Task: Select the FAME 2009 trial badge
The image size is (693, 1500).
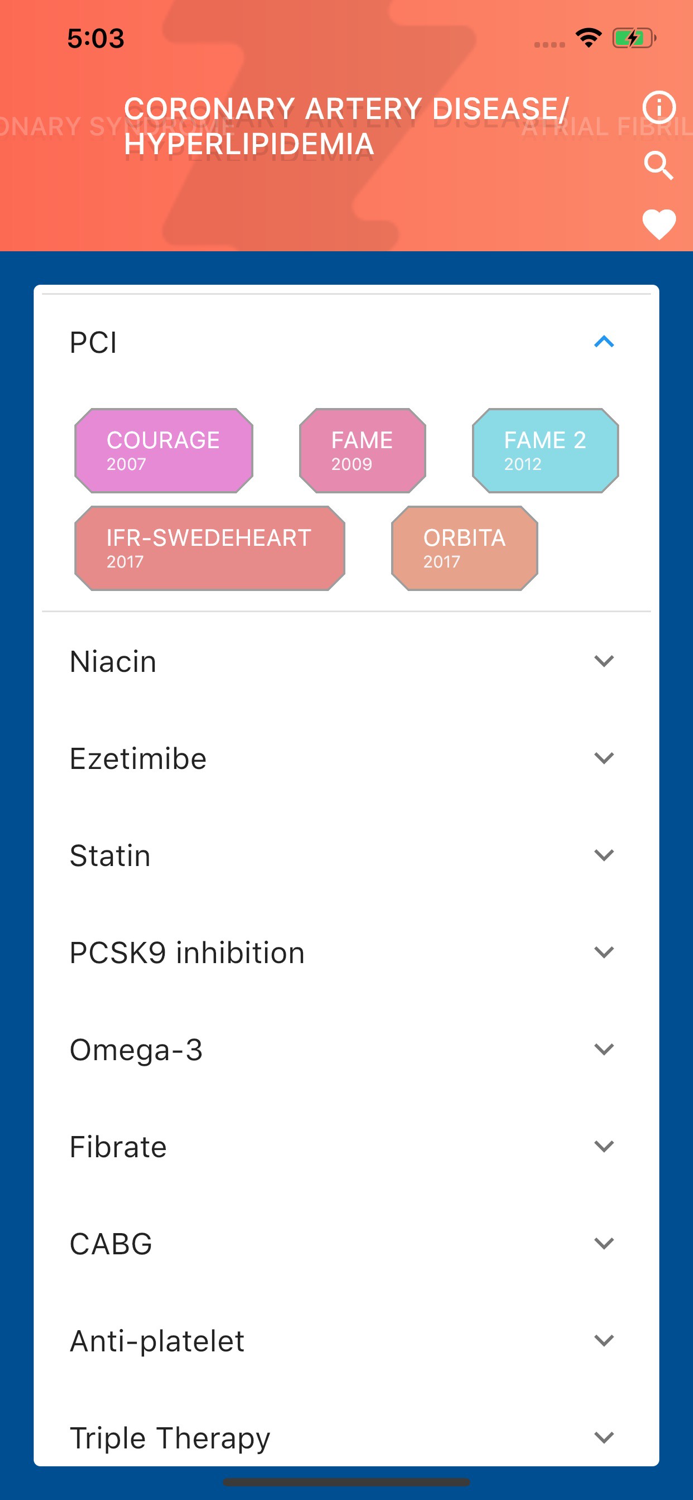Action: pyautogui.click(x=362, y=450)
